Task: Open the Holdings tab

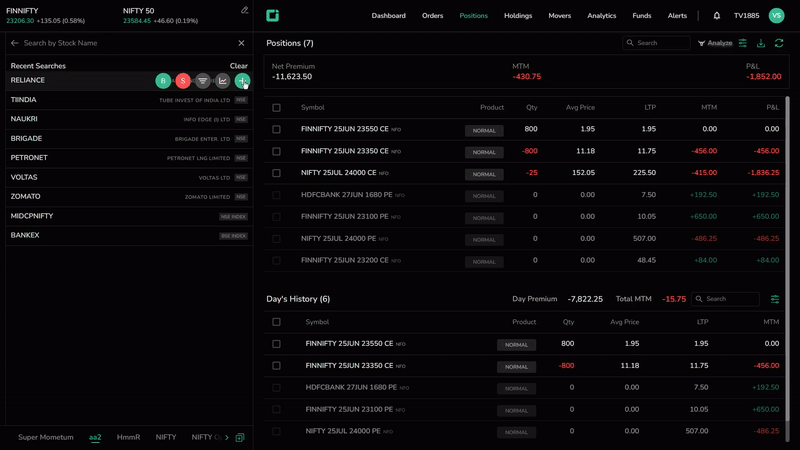Action: (x=518, y=16)
